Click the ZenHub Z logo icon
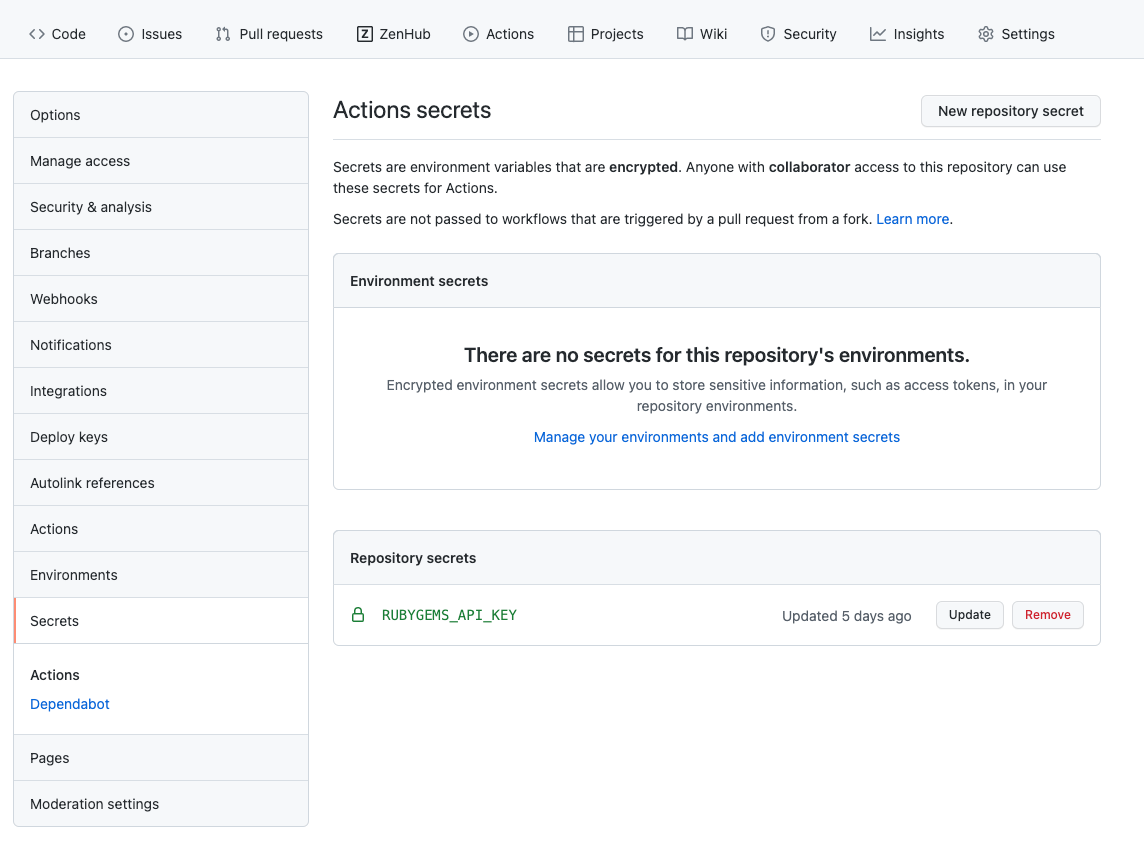This screenshot has width=1144, height=845. tap(365, 34)
